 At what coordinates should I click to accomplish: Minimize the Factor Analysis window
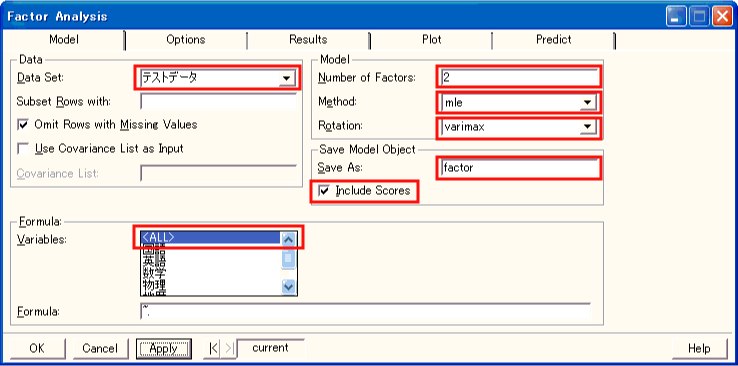point(676,17)
